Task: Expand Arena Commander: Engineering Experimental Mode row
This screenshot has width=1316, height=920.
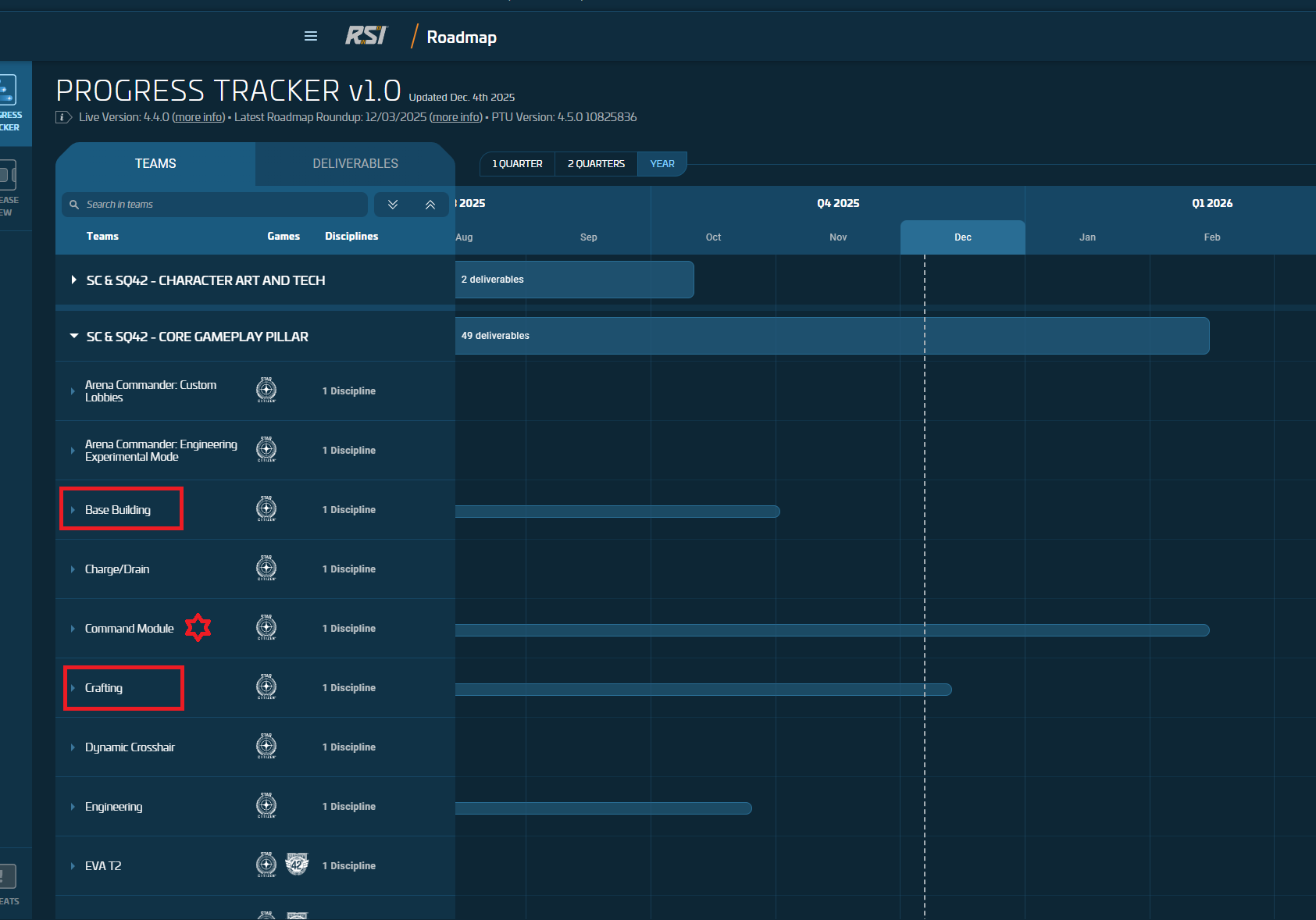Action: [x=73, y=451]
